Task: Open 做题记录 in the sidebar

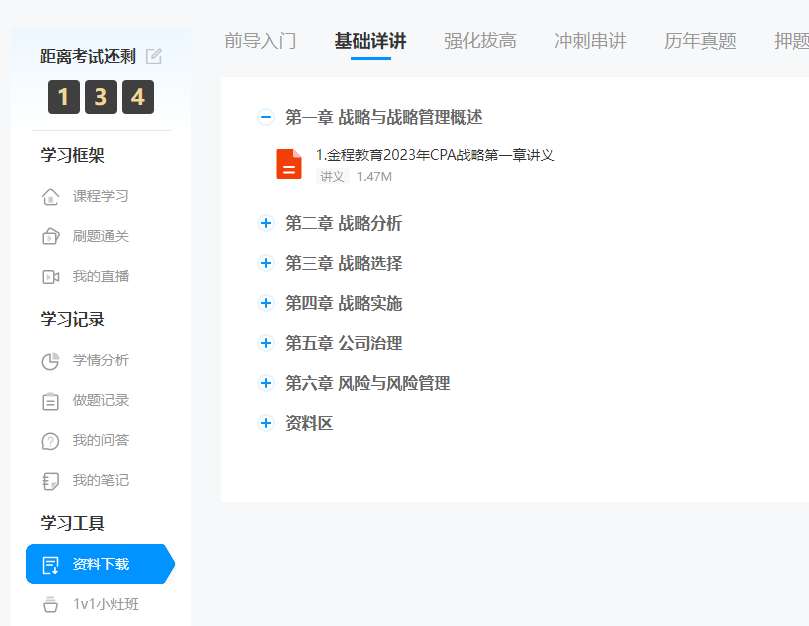Action: (x=100, y=400)
